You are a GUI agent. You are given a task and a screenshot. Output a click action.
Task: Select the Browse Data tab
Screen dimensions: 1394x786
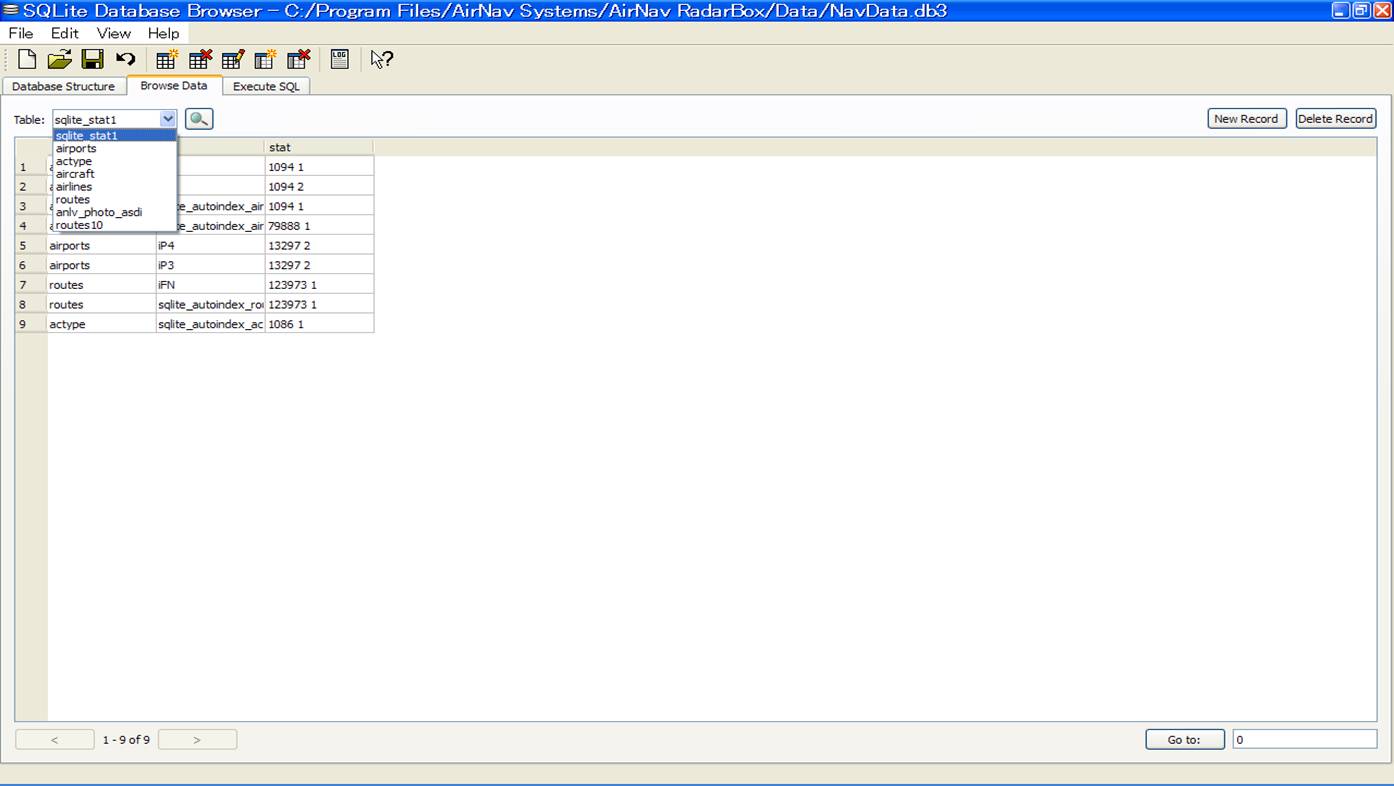174,85
